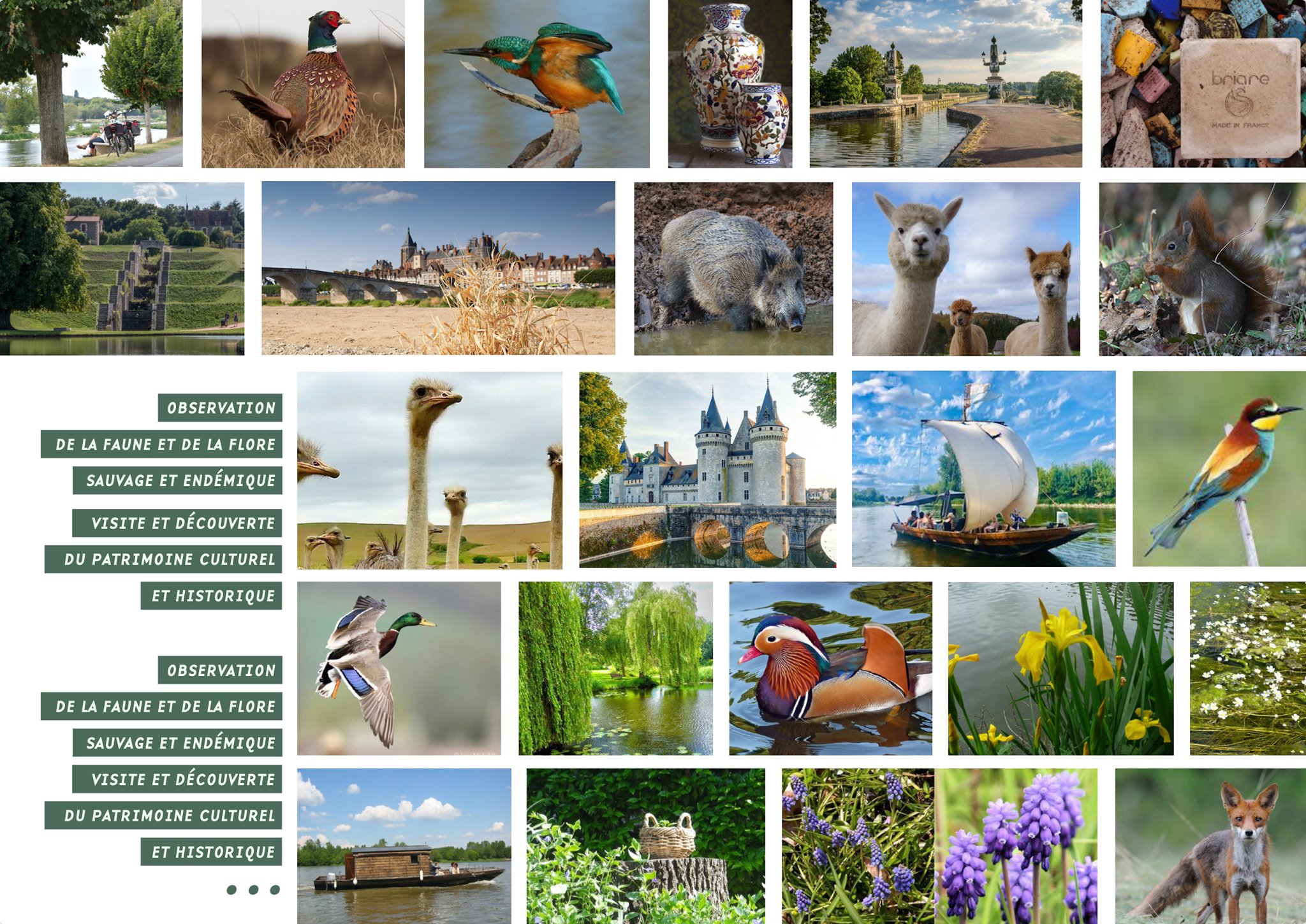Select the red fox photo
The height and width of the screenshot is (924, 1306).
pos(1210,846)
